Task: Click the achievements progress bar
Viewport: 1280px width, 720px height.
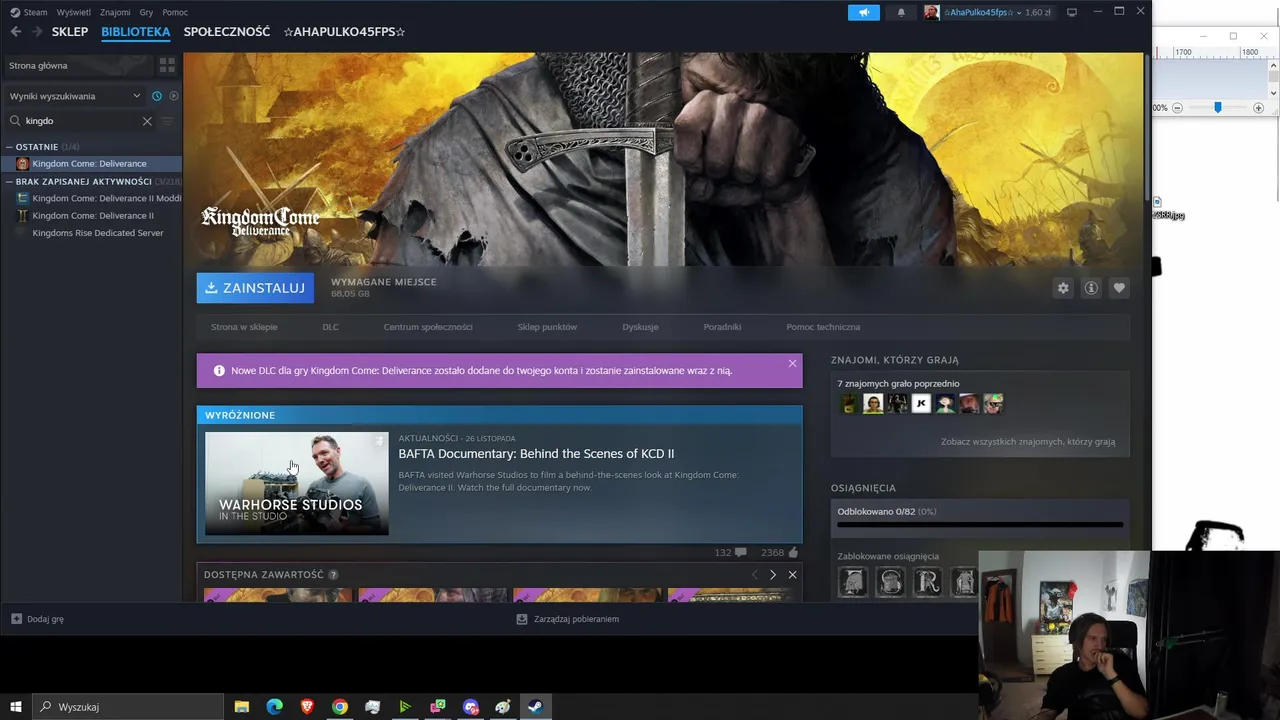Action: point(980,524)
